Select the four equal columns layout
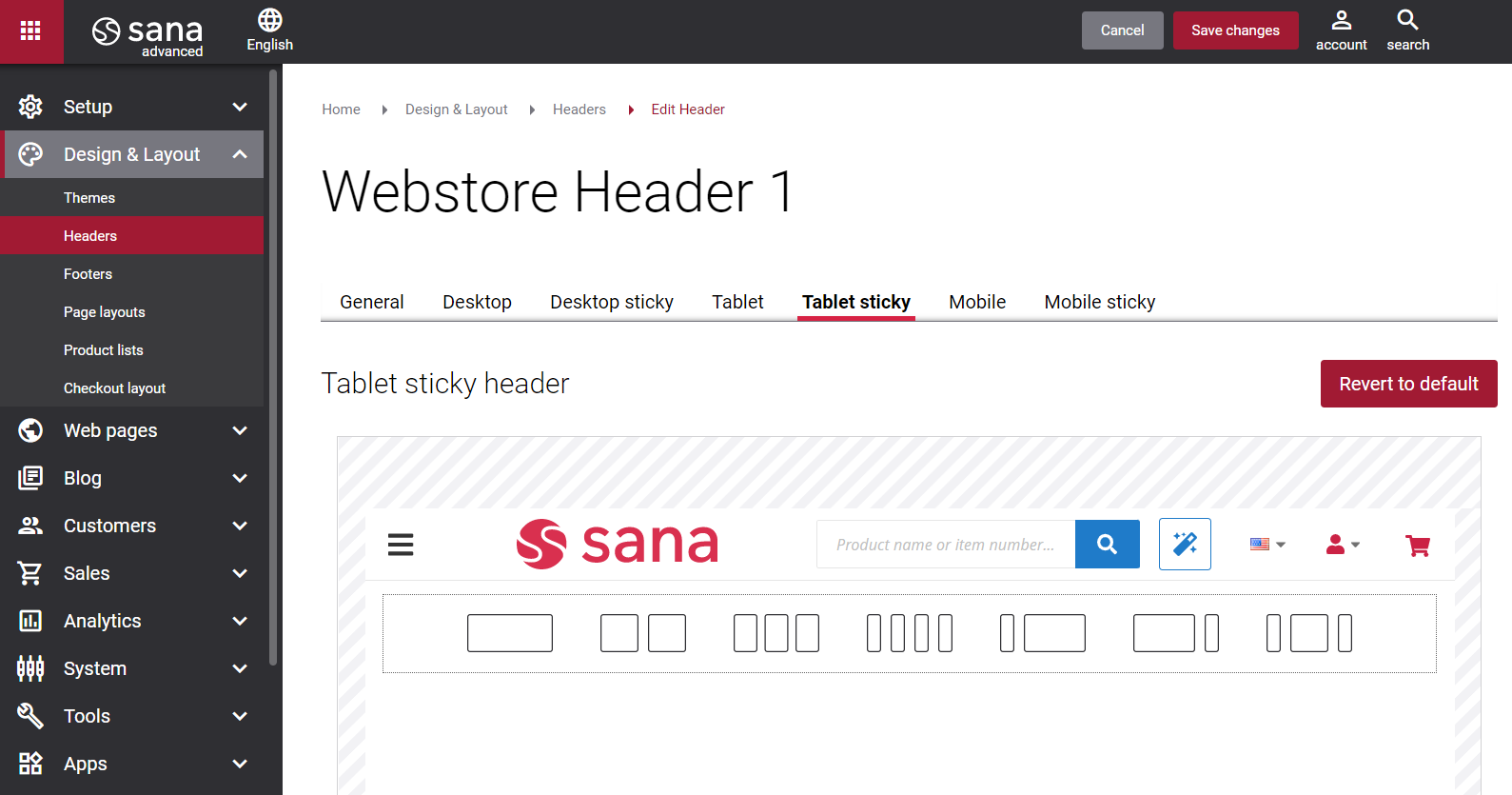Screen dimensions: 1512x795 [x=910, y=633]
